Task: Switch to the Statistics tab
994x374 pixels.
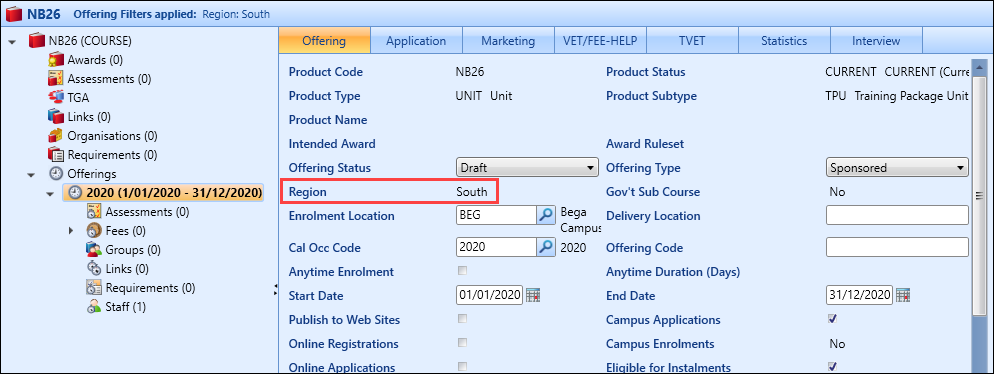Action: click(784, 41)
